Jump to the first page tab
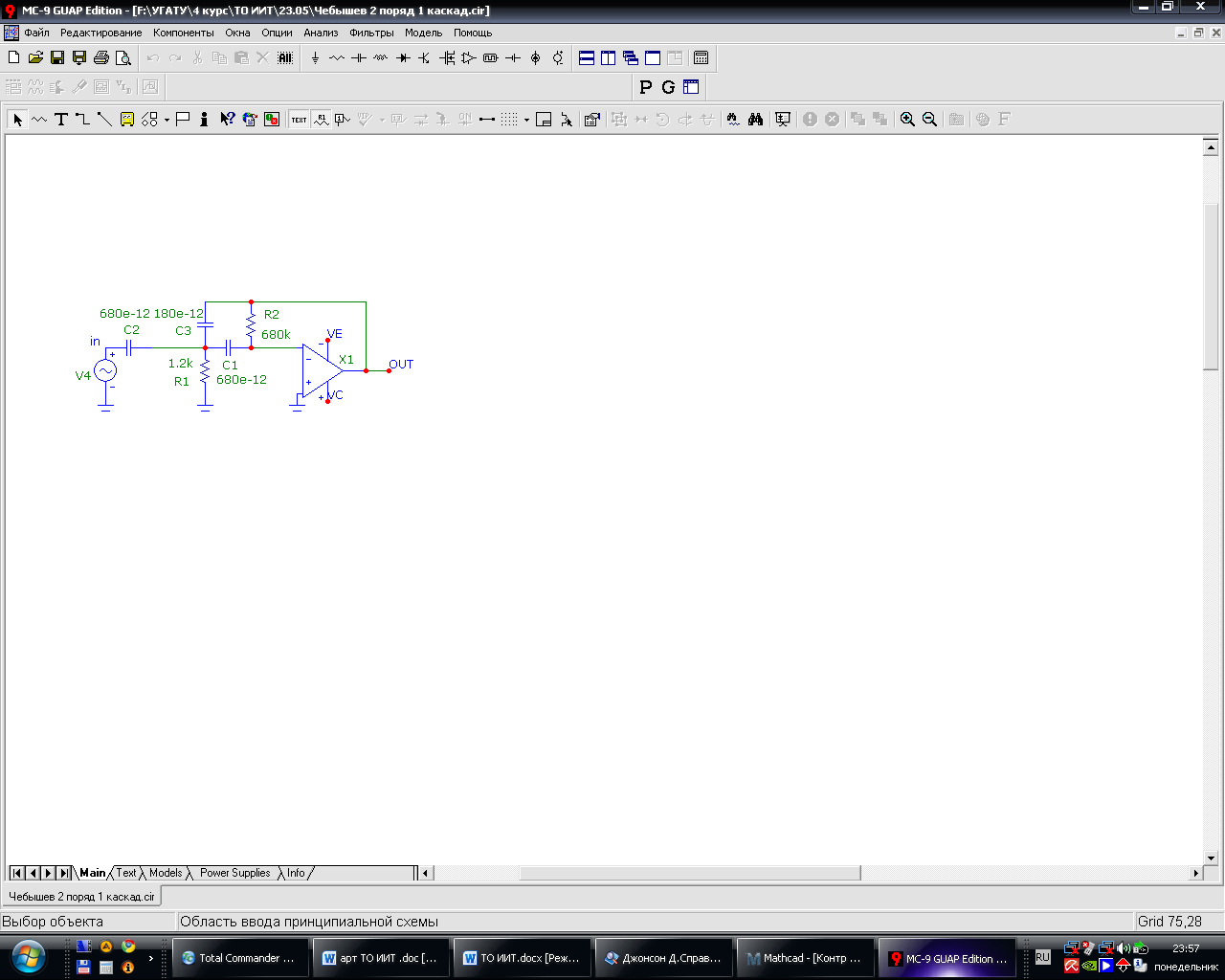1225x980 pixels. 16,873
